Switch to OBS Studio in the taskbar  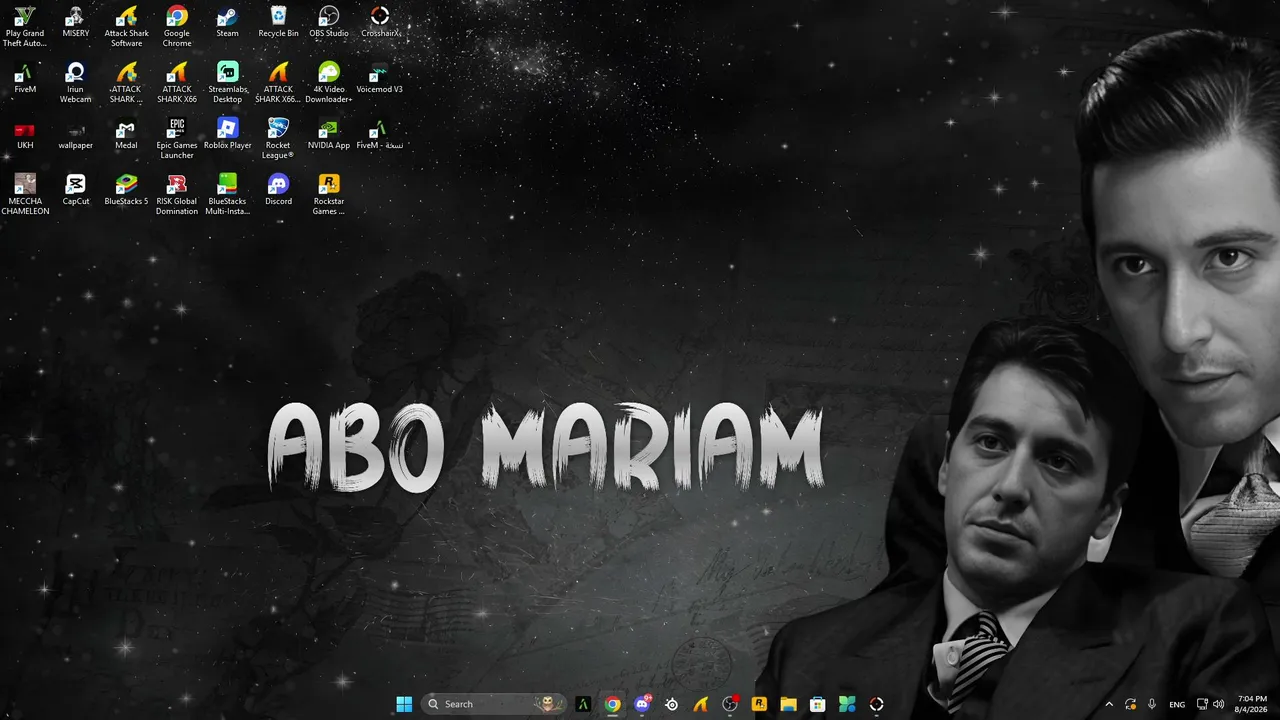(730, 704)
